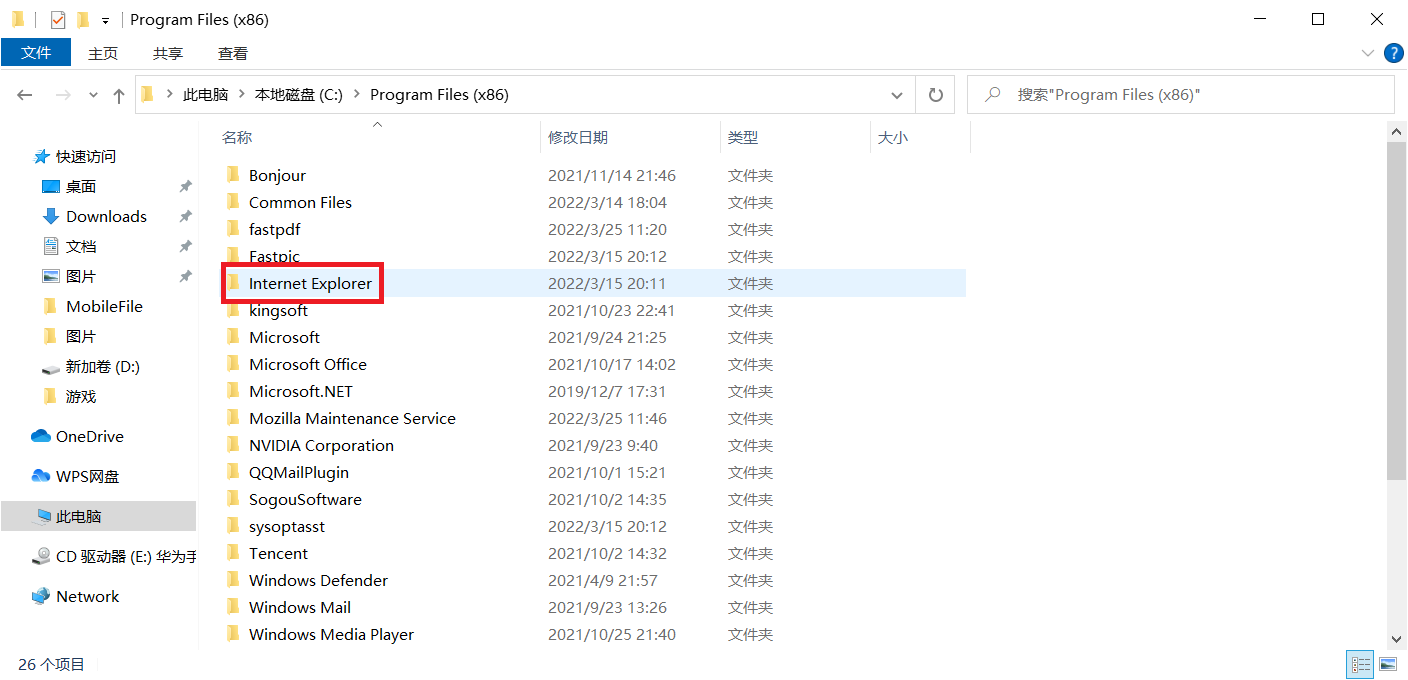Open the Help question mark icon
The height and width of the screenshot is (680, 1408).
click(x=1393, y=53)
